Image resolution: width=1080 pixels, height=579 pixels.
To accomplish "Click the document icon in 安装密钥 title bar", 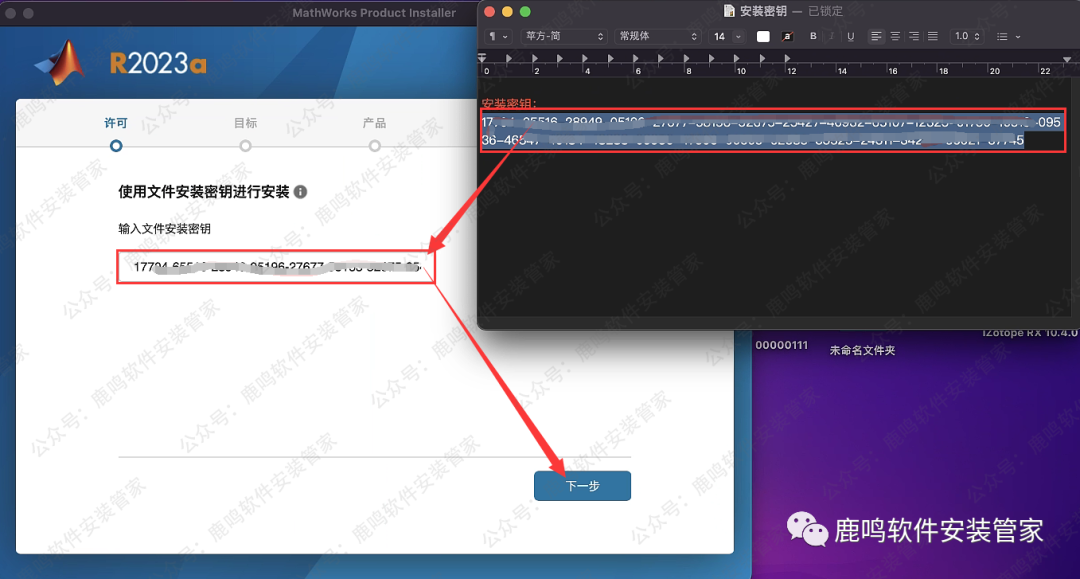I will [x=729, y=11].
